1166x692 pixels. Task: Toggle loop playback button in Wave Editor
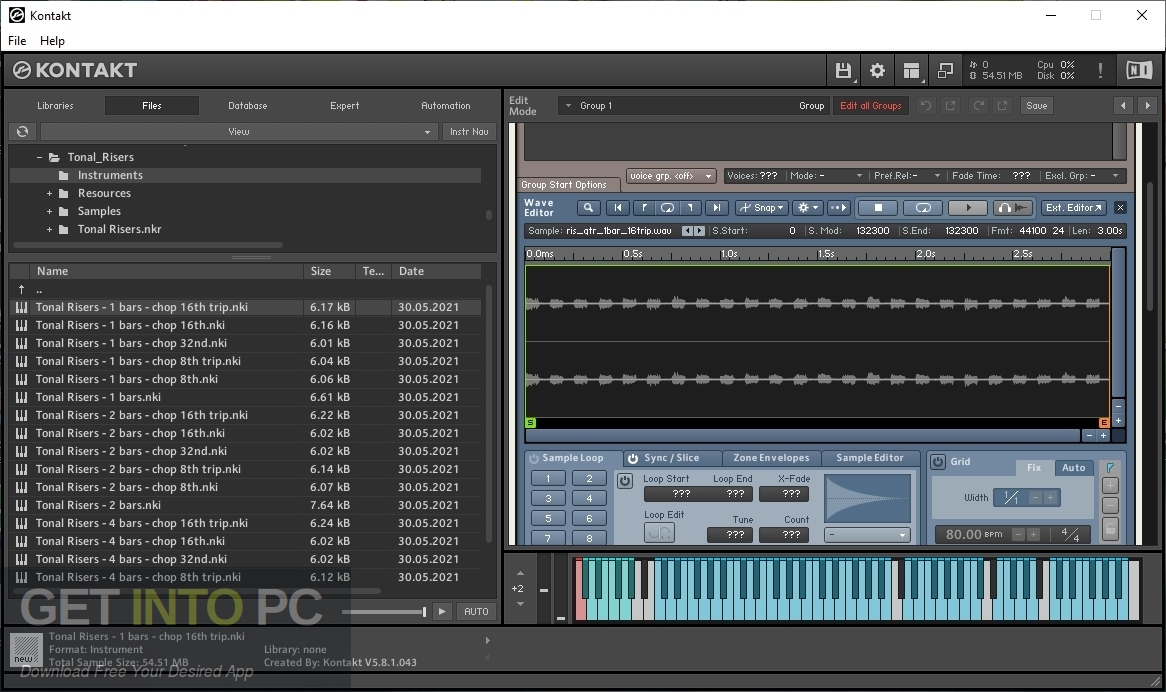point(923,208)
